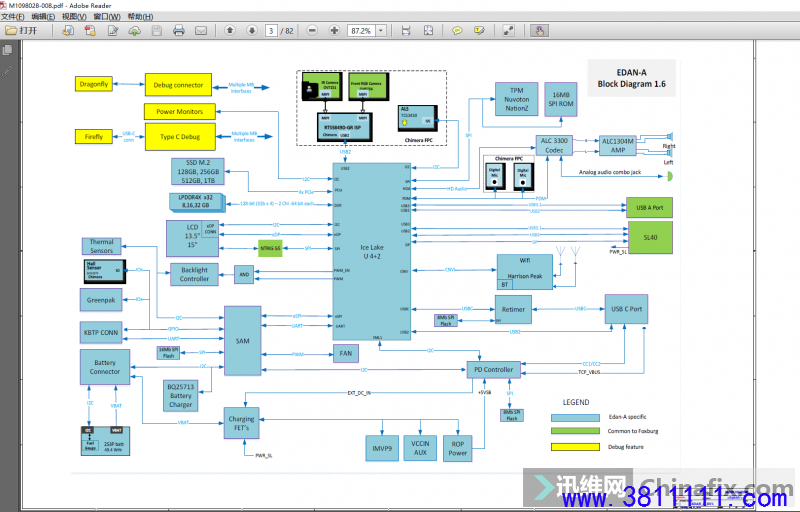
Task: Click the Charging FET's block
Action: click(241, 423)
